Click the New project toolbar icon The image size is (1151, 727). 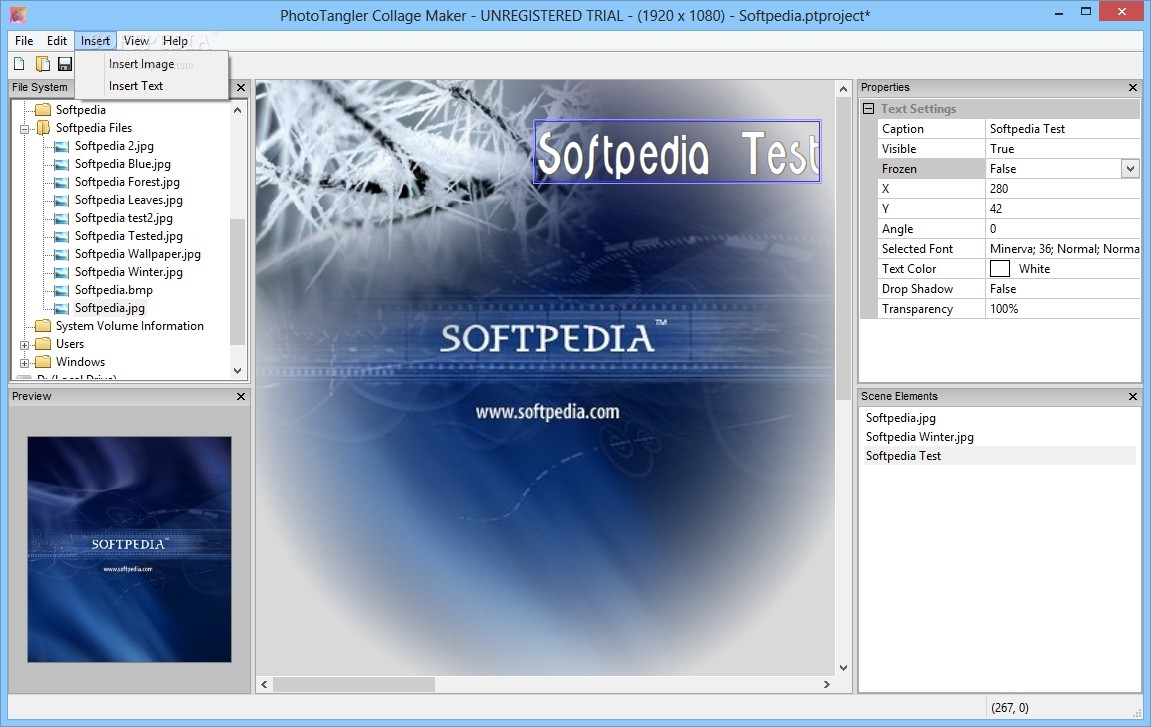(x=20, y=64)
